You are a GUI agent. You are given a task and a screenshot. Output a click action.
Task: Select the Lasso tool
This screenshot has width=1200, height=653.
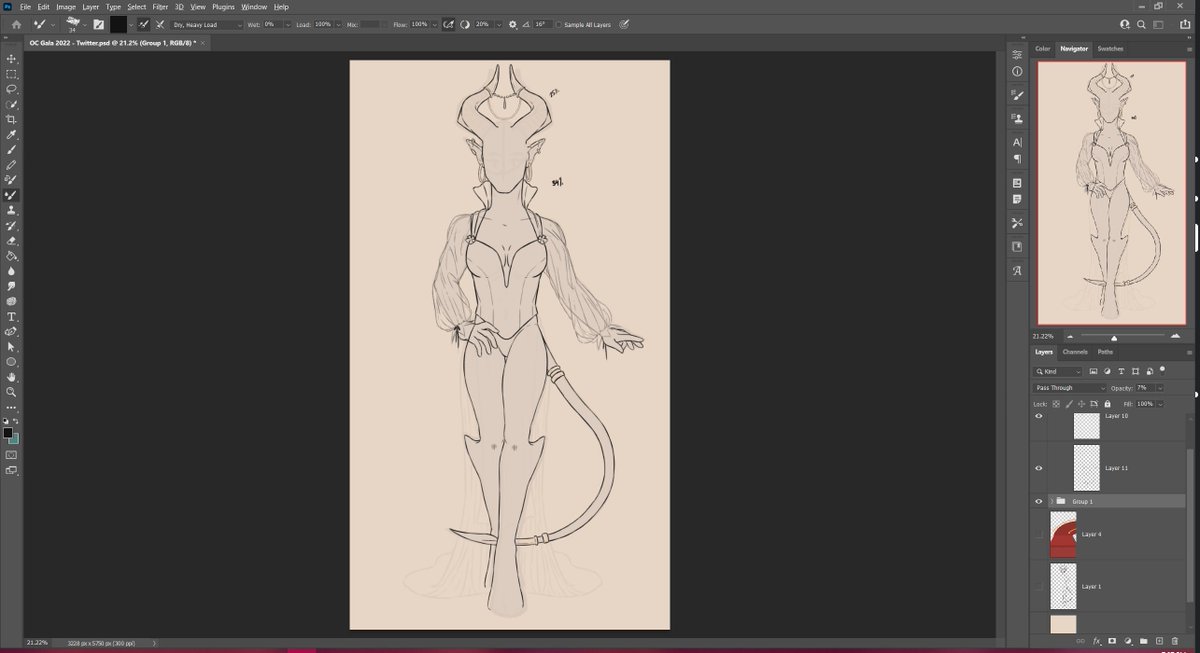[12, 89]
